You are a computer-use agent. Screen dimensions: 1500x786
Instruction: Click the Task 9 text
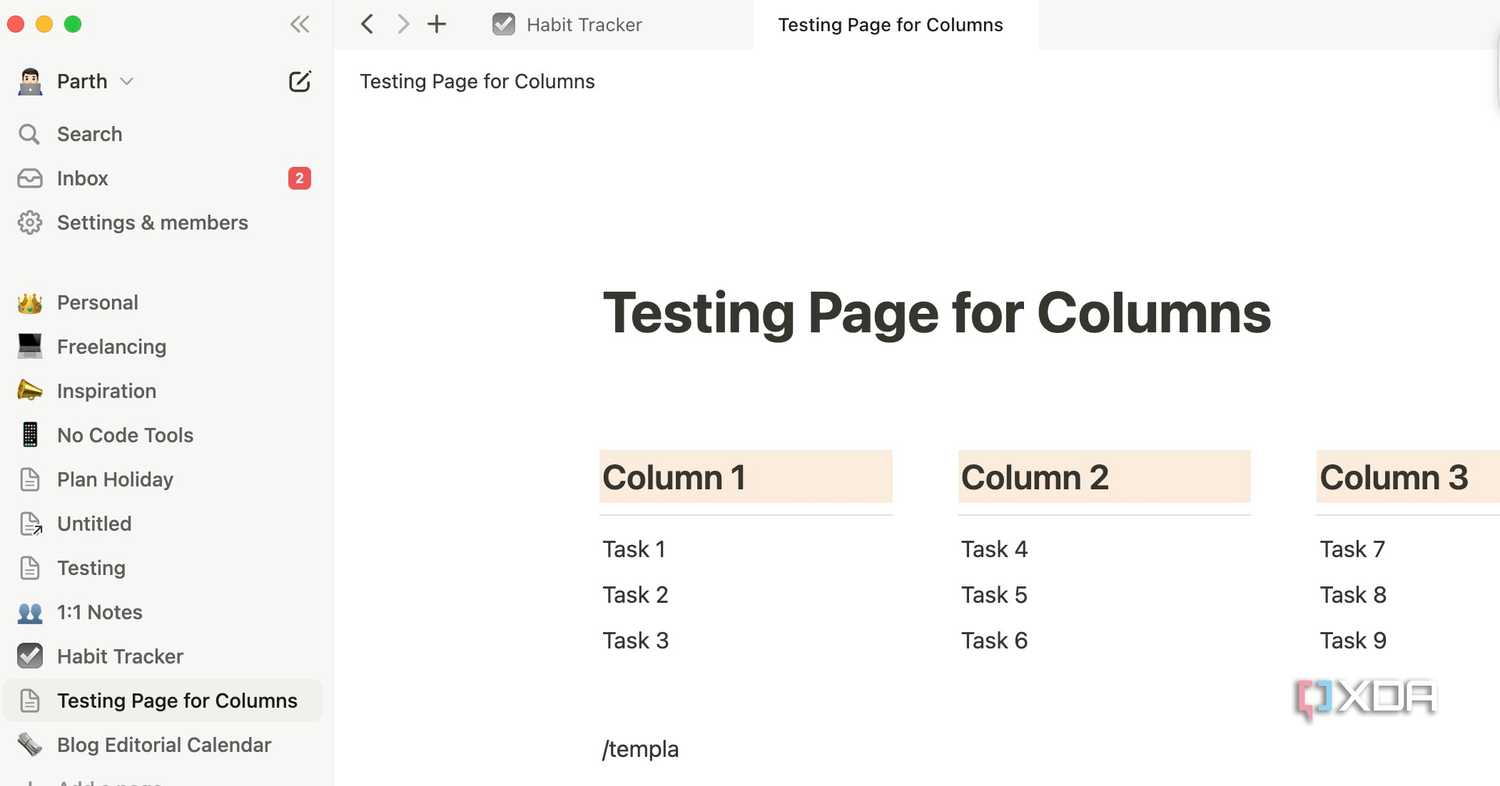(x=1353, y=641)
